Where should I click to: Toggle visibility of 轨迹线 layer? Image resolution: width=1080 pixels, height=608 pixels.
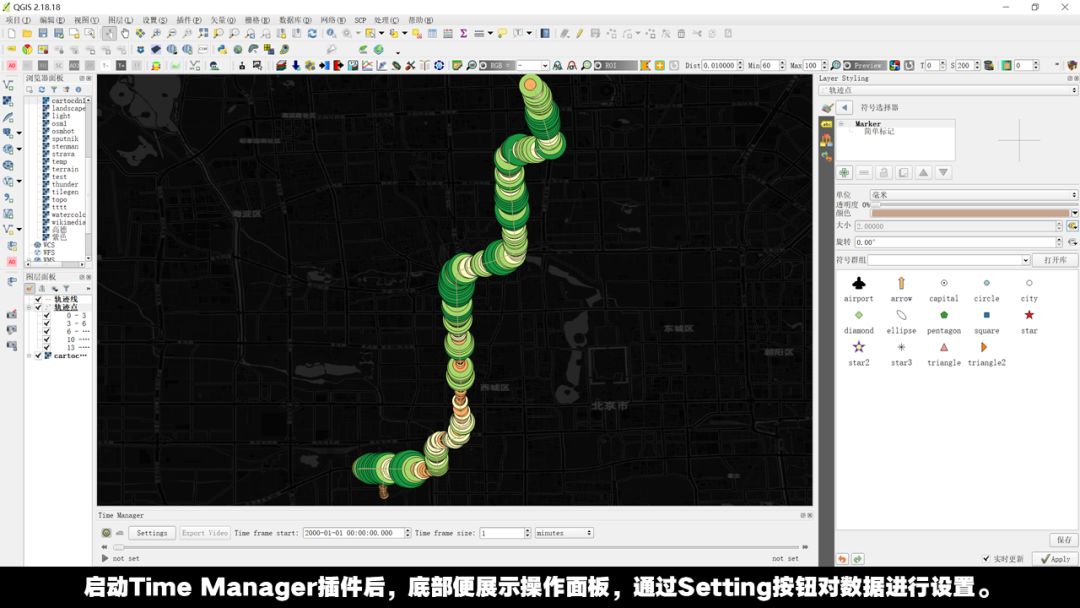click(x=39, y=300)
